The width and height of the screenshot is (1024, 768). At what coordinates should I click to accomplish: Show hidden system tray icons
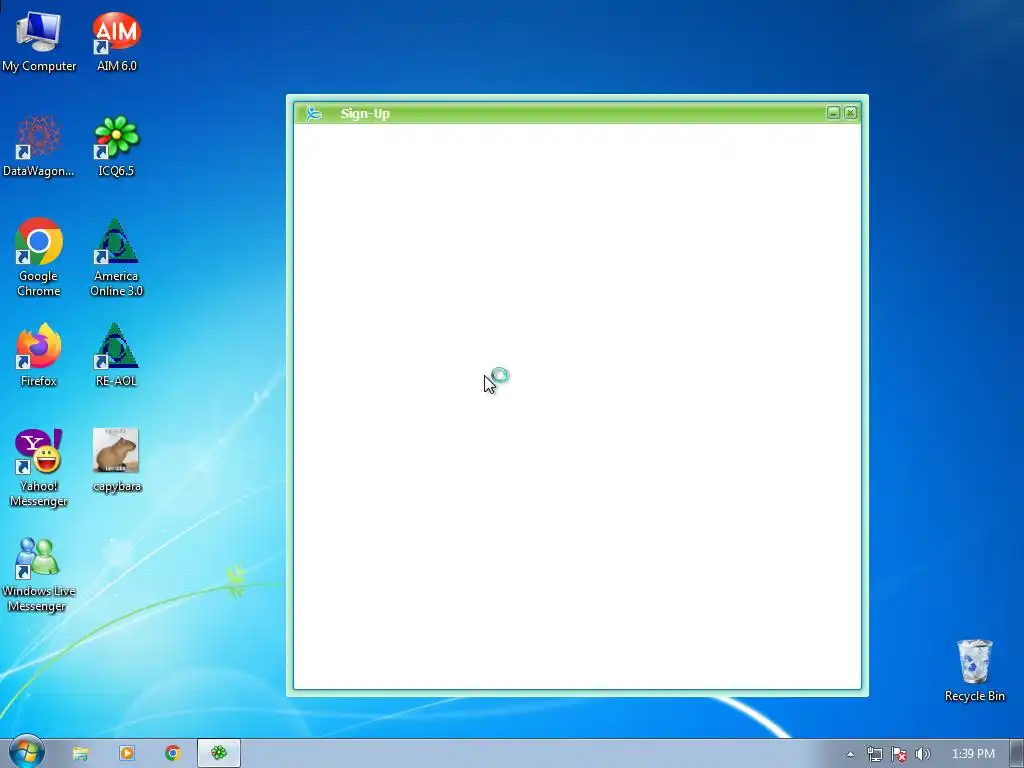tap(850, 754)
